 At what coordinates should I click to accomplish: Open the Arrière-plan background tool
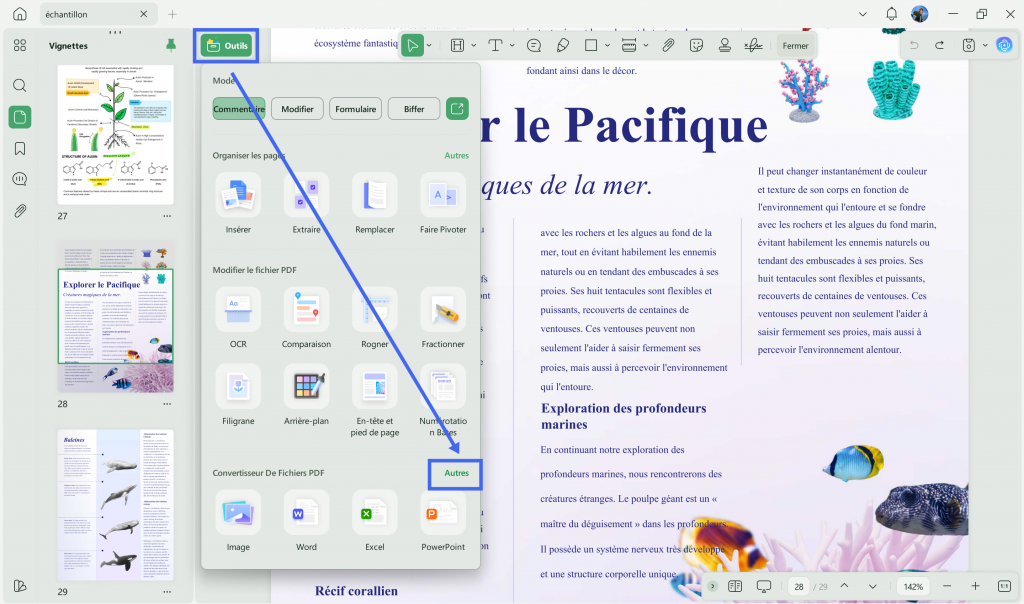pyautogui.click(x=306, y=395)
